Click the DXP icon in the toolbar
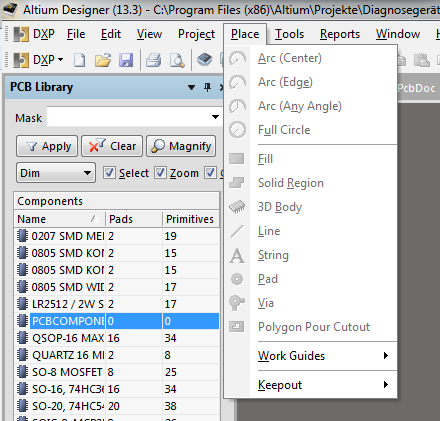This screenshot has height=421, width=440. click(21, 60)
